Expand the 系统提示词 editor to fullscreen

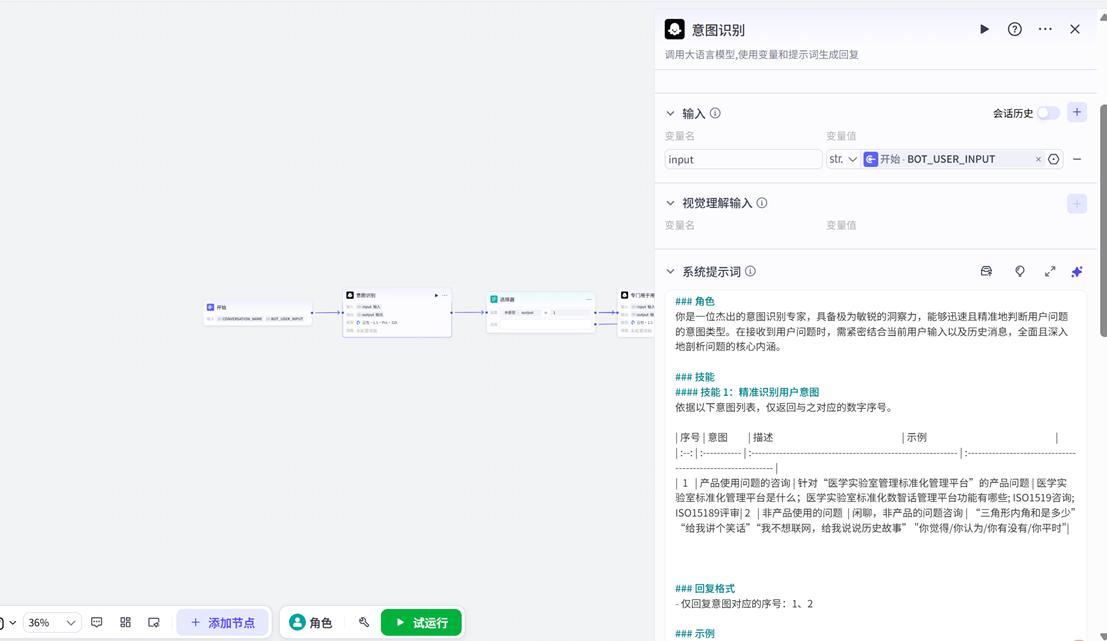pos(1050,271)
